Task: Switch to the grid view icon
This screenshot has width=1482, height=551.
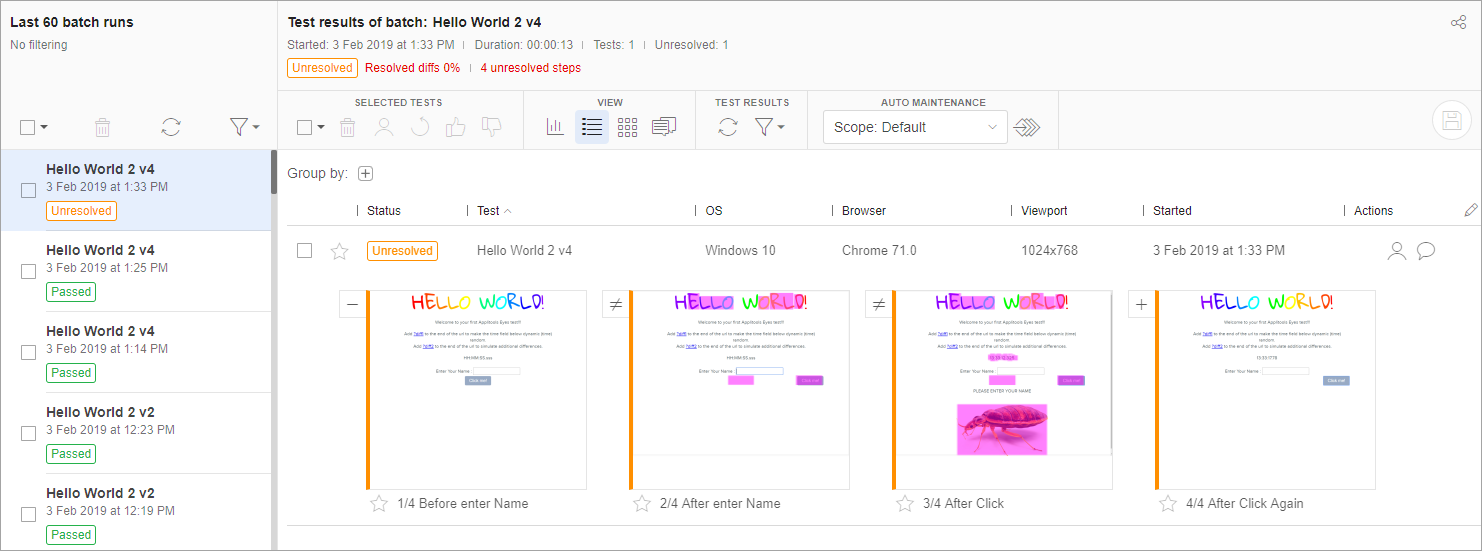Action: coord(627,127)
